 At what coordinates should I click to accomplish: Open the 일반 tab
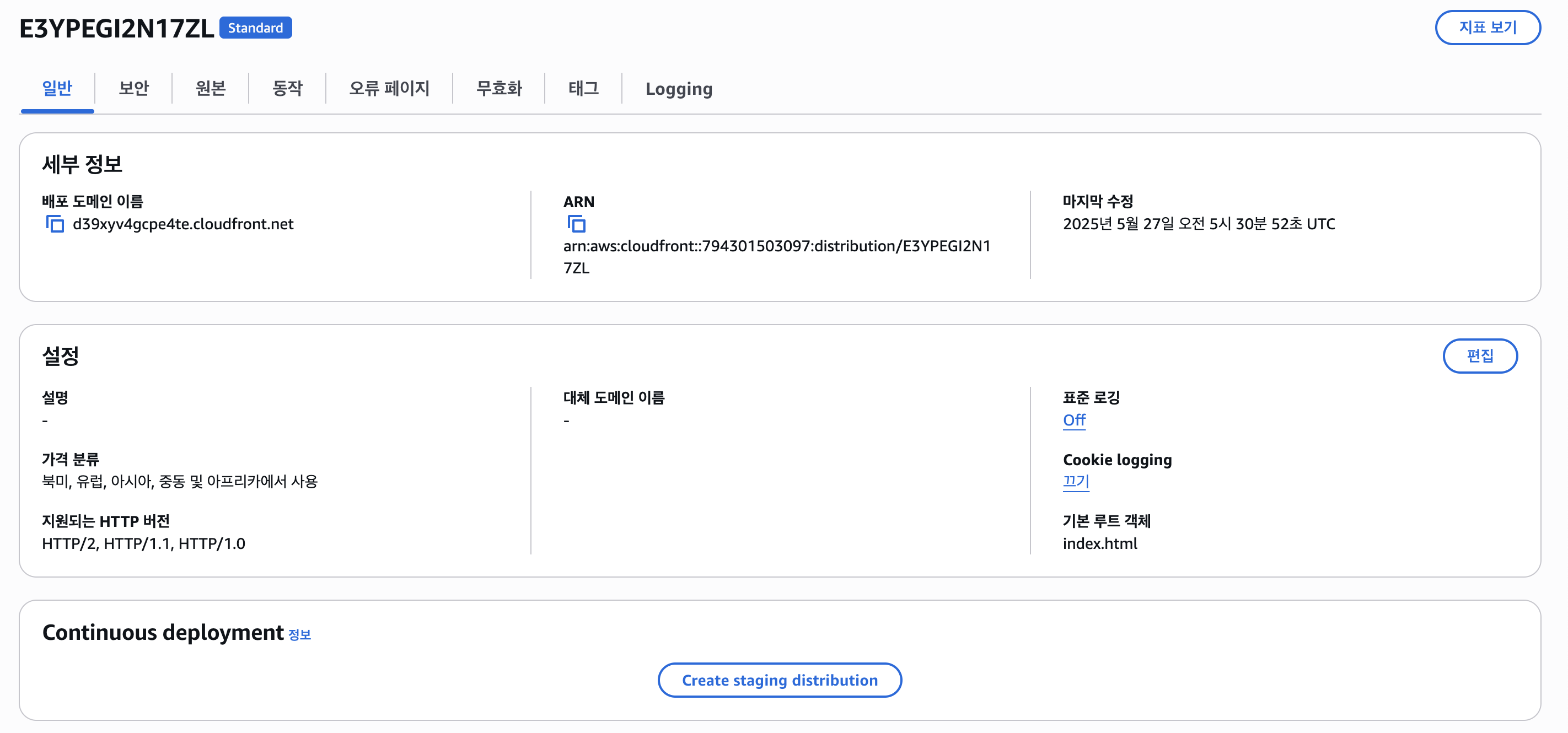(57, 88)
